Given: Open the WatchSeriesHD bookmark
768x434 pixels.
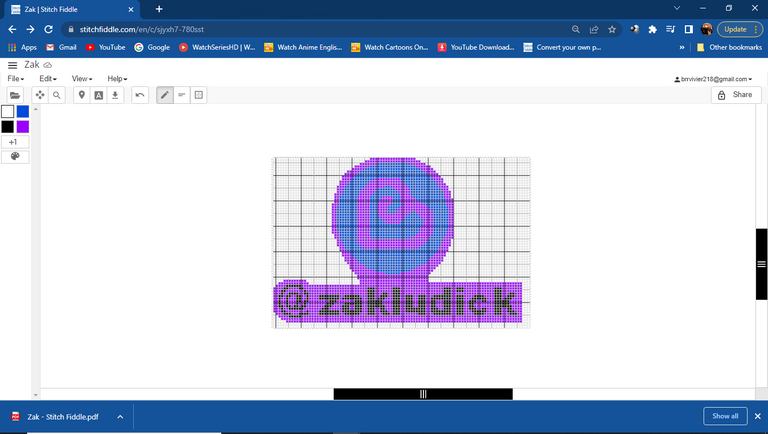Looking at the screenshot, I should point(217,48).
